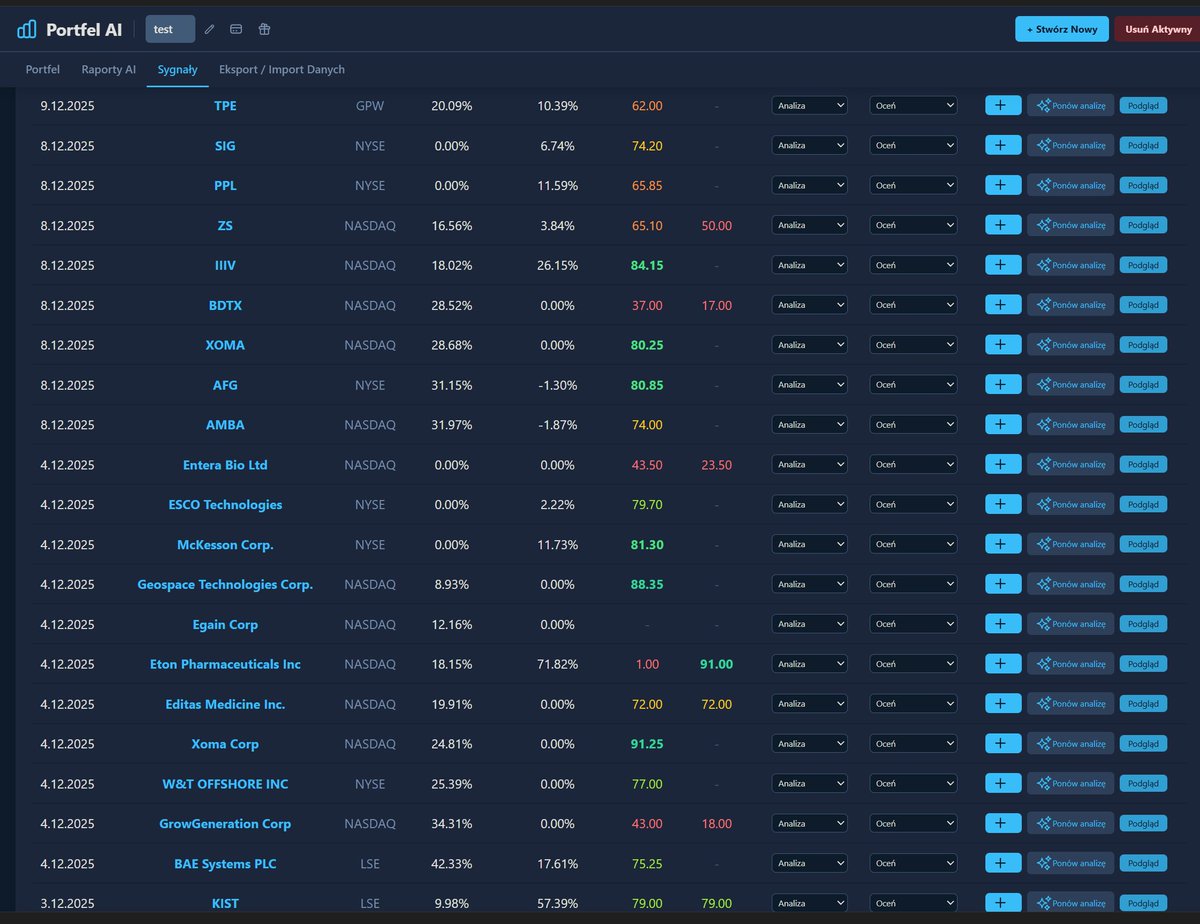Open Oceń dropdown for BAE Systems PLC

[x=913, y=863]
